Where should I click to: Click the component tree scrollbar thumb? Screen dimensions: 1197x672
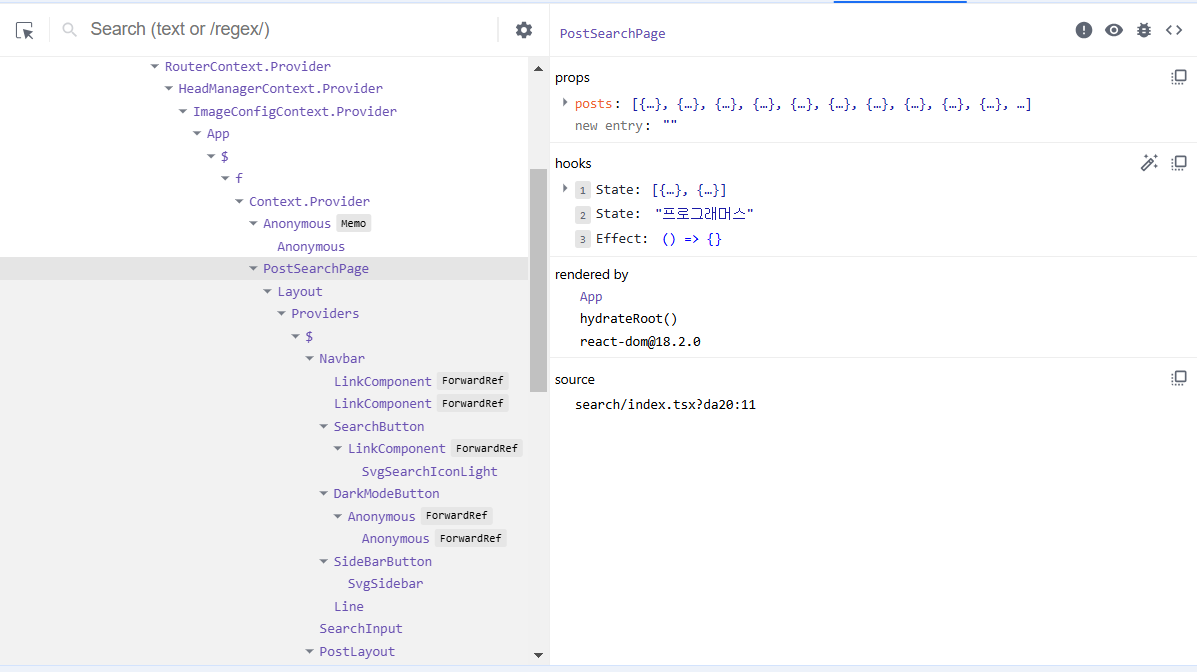[538, 280]
